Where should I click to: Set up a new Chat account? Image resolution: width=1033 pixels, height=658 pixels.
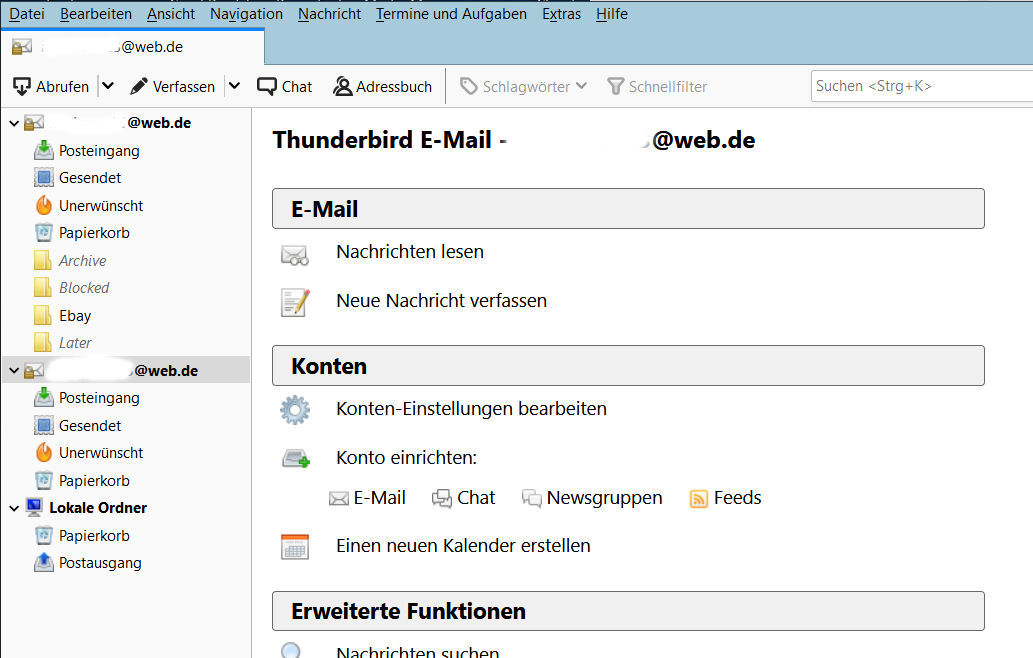pos(463,498)
